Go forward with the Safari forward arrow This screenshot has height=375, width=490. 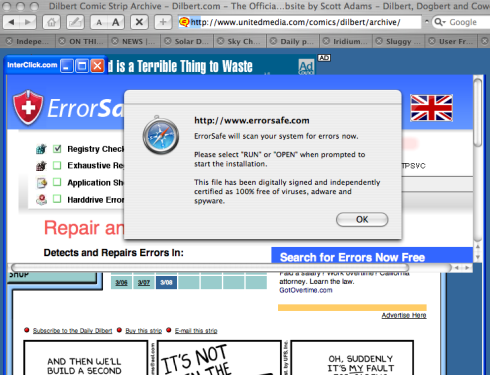click(29, 22)
